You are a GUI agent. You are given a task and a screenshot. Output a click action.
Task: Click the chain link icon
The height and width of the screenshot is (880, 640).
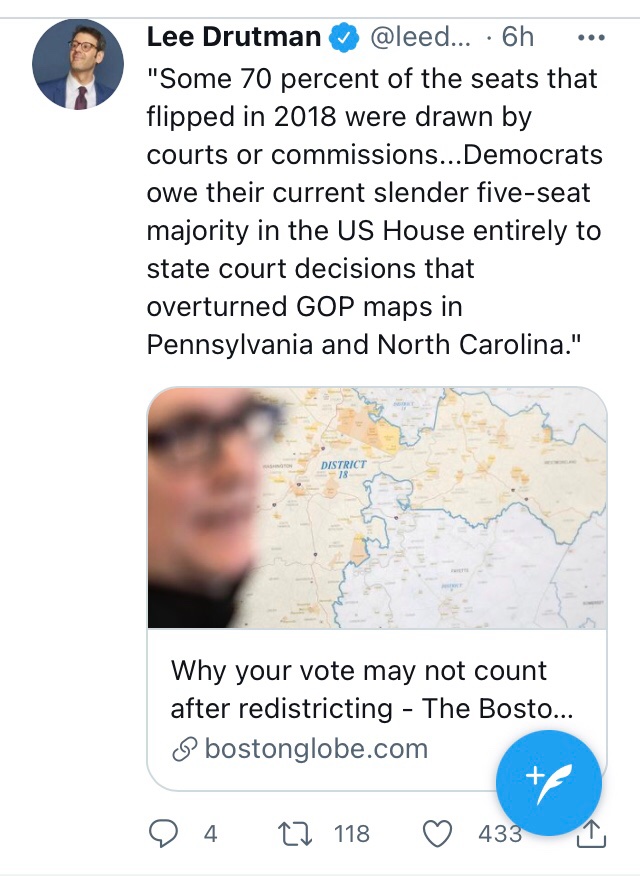tap(184, 750)
